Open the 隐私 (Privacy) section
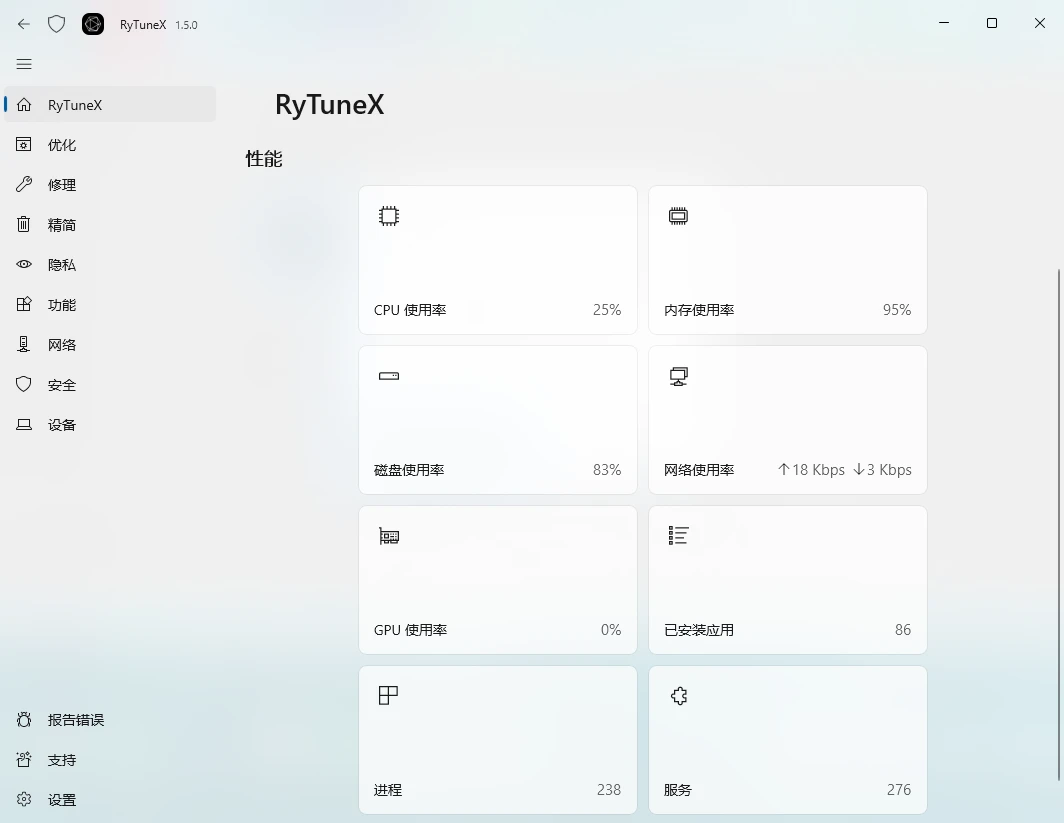The height and width of the screenshot is (823, 1064). click(60, 264)
